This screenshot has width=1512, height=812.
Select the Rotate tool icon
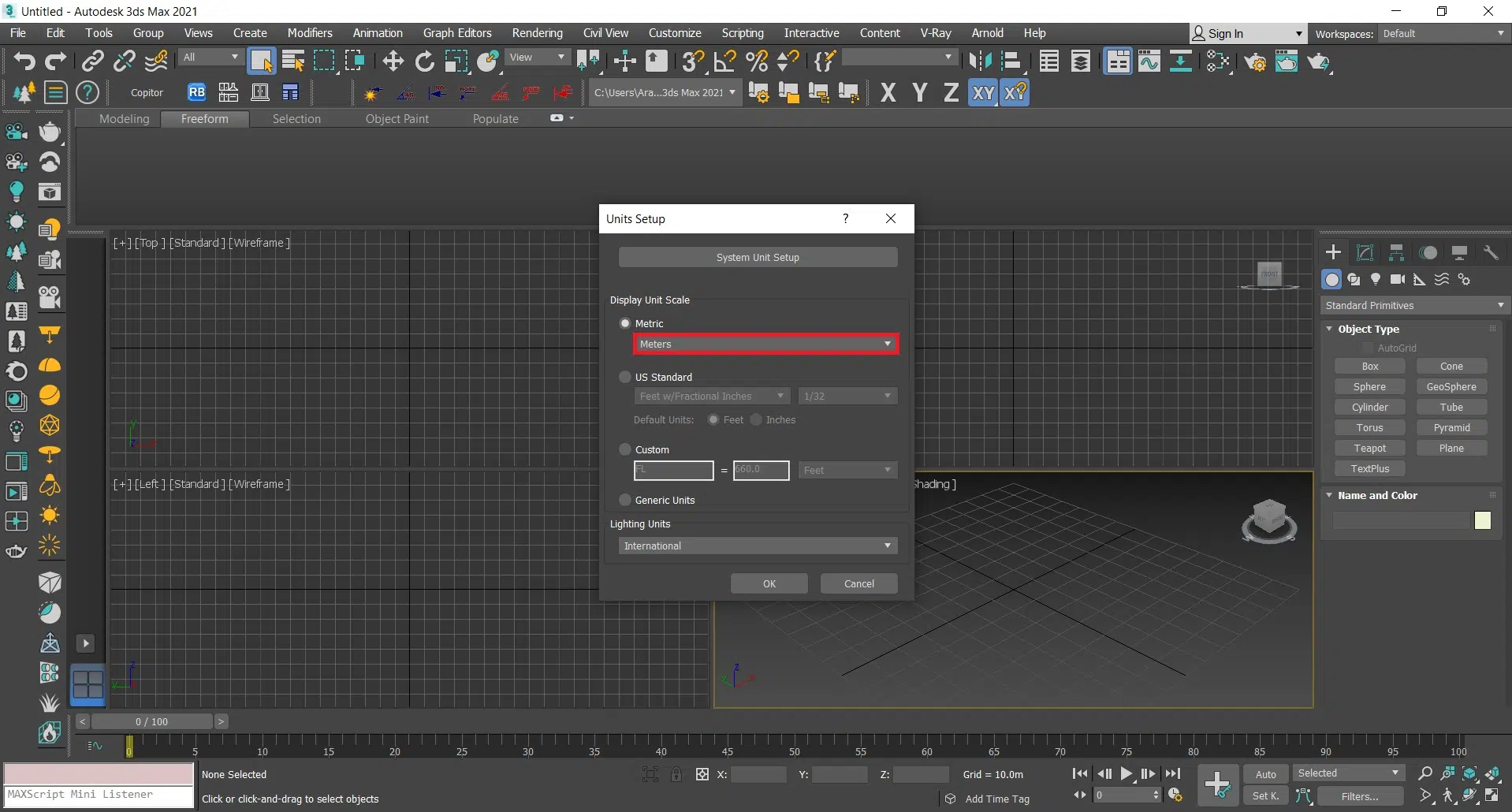pyautogui.click(x=425, y=61)
